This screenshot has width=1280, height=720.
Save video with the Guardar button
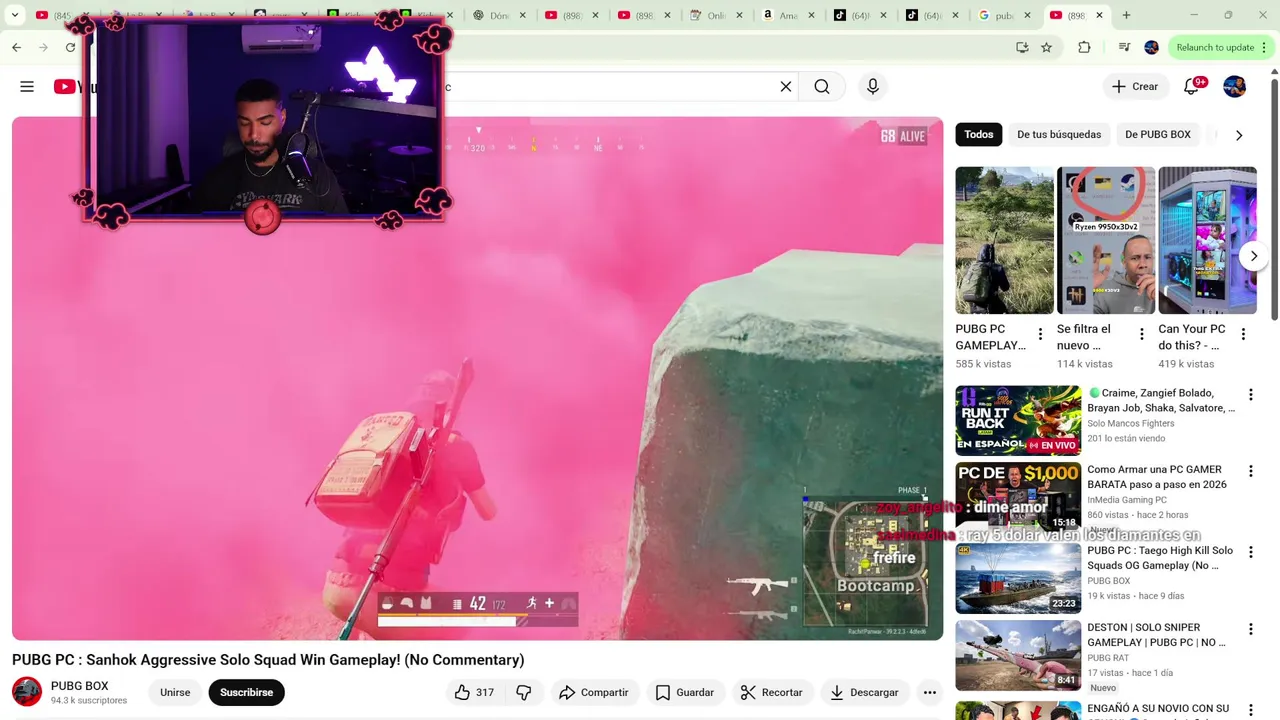pyautogui.click(x=685, y=692)
